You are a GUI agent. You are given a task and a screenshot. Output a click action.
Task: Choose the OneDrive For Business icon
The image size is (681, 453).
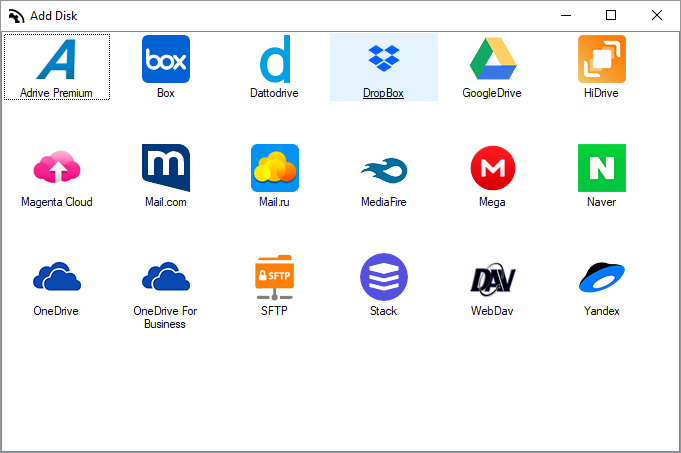pos(166,276)
